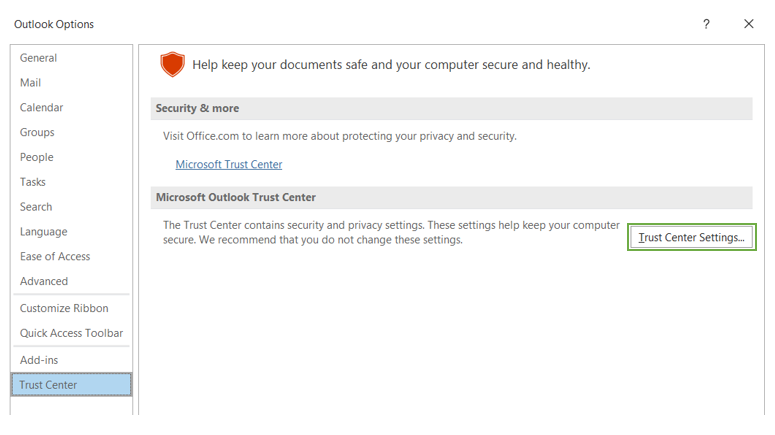Click the Help question mark icon
The image size is (775, 435).
click(x=706, y=24)
